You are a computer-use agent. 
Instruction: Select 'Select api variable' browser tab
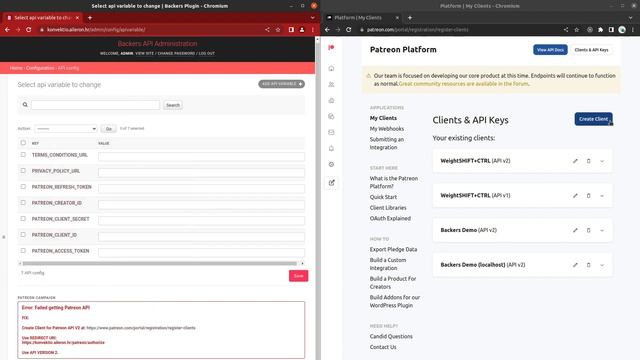click(x=42, y=18)
